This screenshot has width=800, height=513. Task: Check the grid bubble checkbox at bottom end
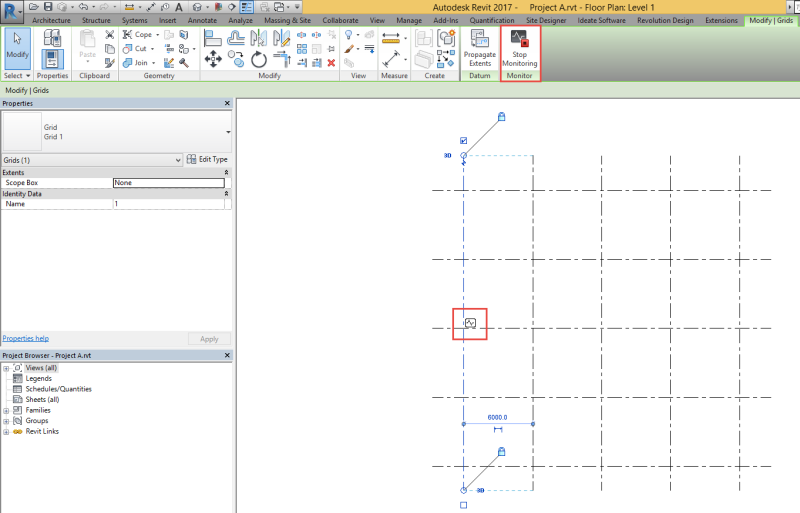click(x=463, y=505)
